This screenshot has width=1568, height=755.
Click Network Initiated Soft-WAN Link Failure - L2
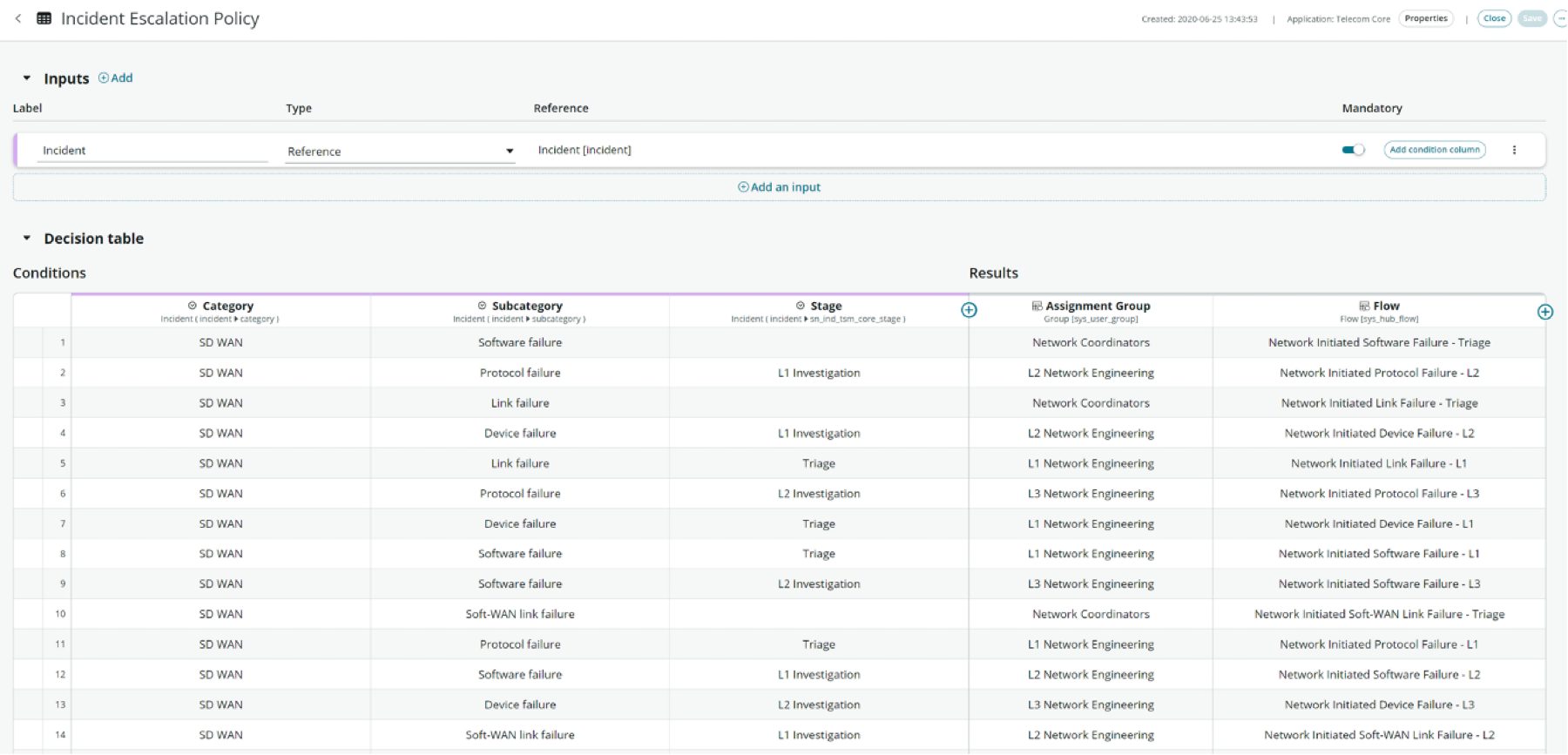click(x=1379, y=735)
